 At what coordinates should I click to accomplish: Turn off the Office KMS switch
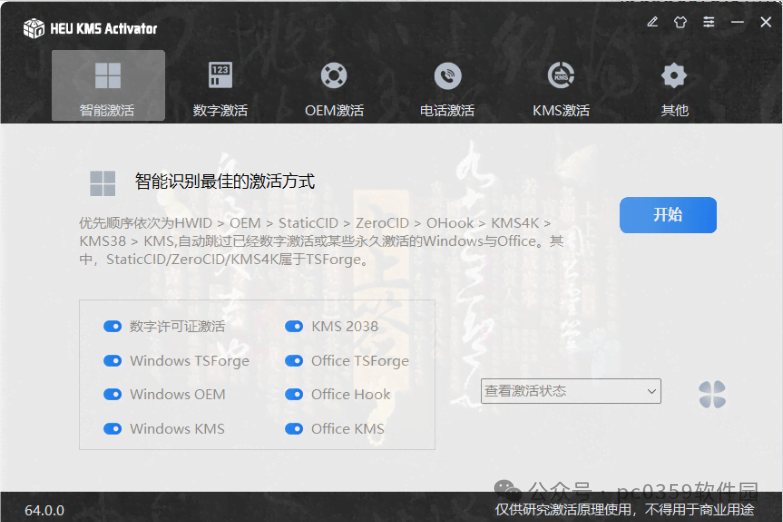click(x=294, y=429)
